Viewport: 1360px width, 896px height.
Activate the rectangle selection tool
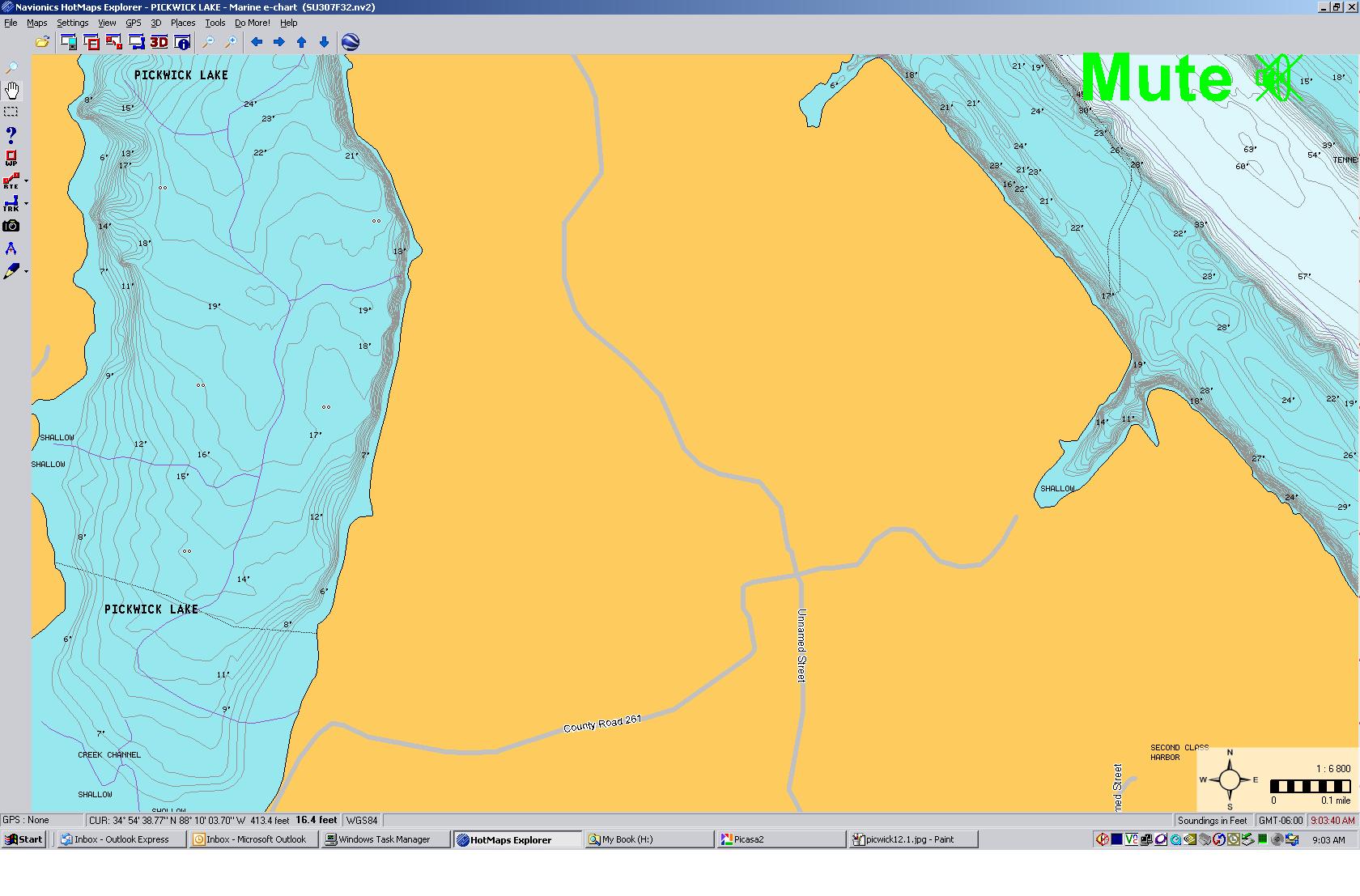click(x=11, y=112)
